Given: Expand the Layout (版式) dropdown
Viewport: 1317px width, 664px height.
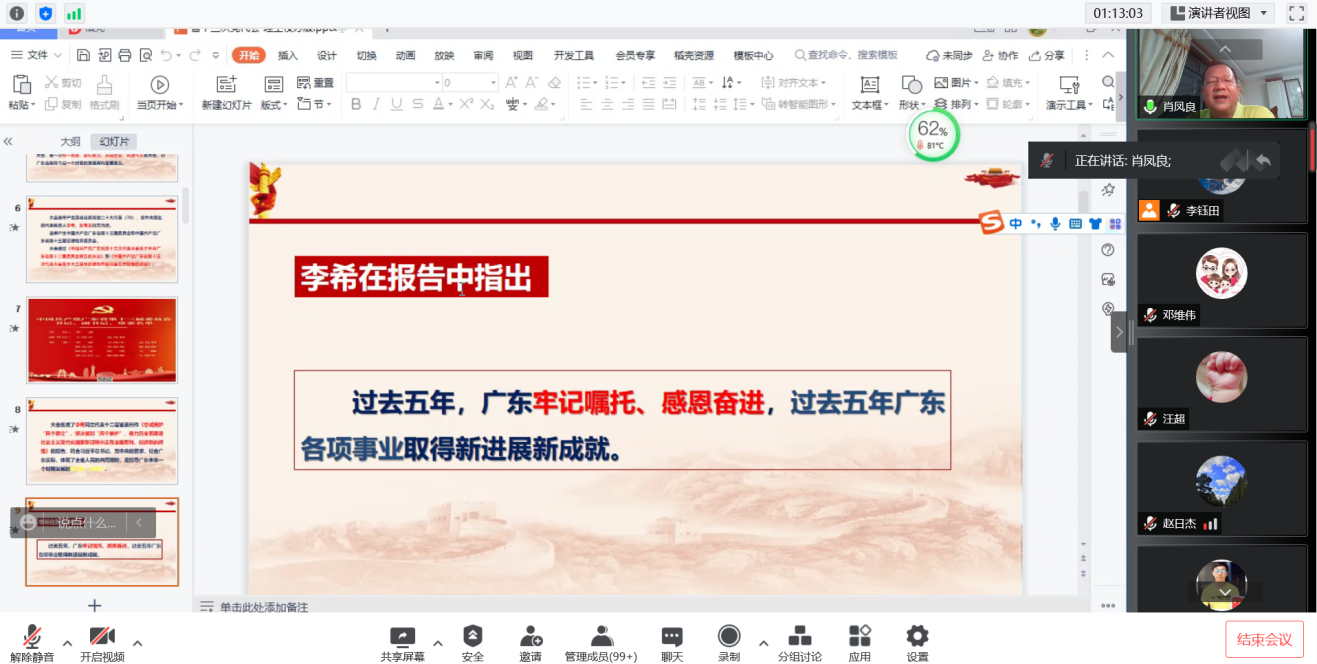Looking at the screenshot, I should (274, 104).
